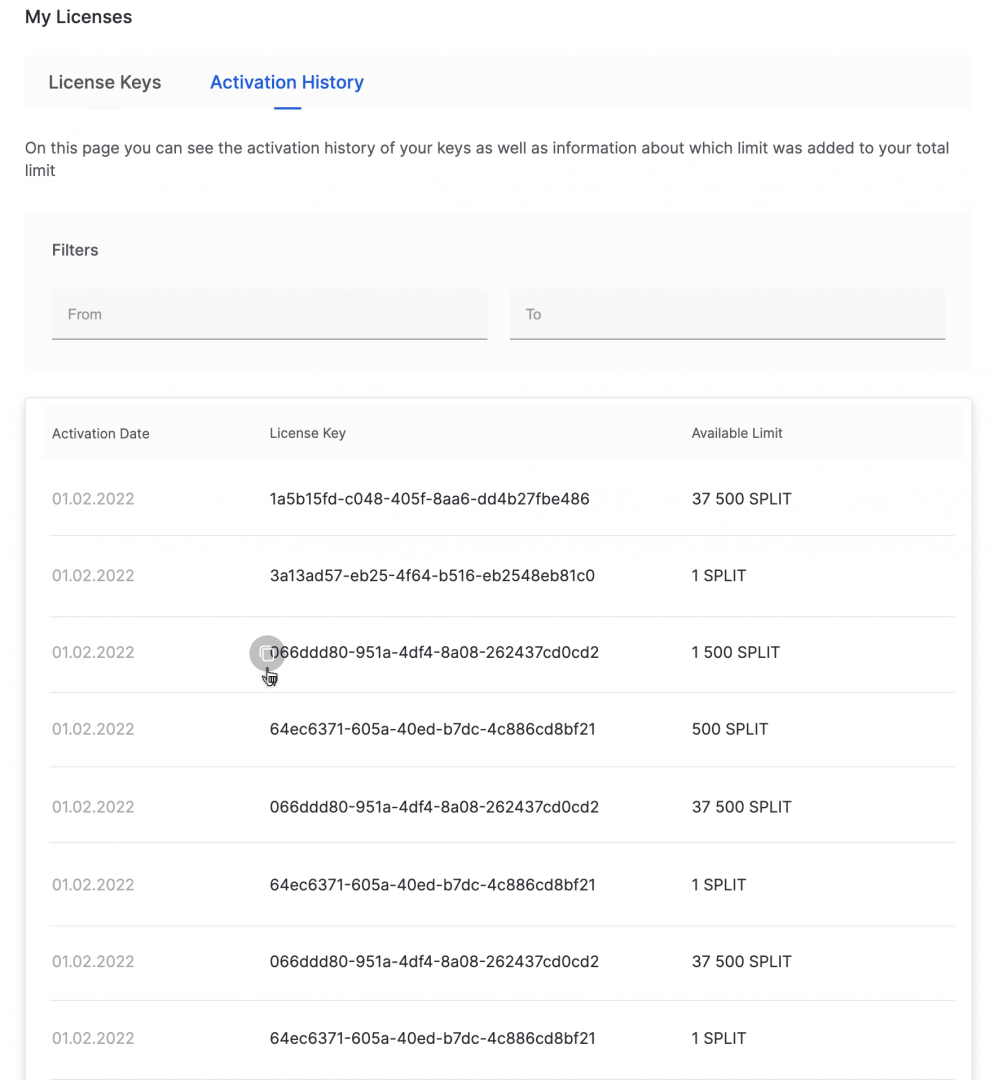Click the License Key column header
Viewport: 994px width, 1080px height.
[x=307, y=434]
